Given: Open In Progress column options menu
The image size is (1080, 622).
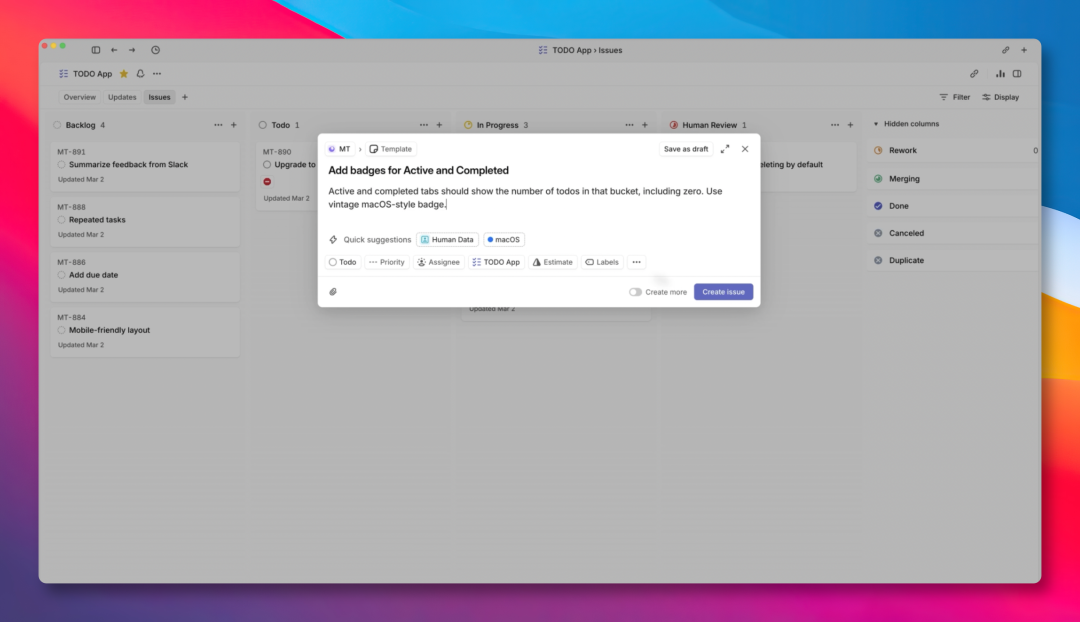Looking at the screenshot, I should [630, 125].
